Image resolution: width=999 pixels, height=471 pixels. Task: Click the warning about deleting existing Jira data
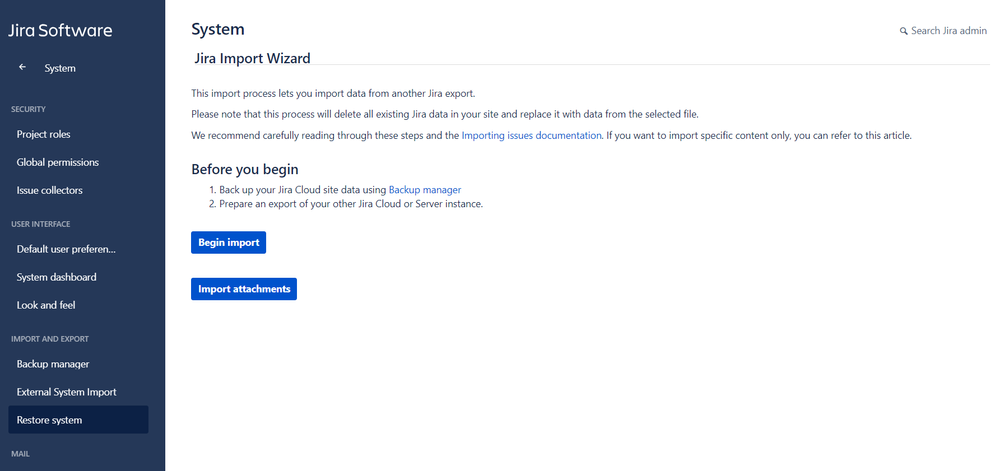(x=445, y=115)
